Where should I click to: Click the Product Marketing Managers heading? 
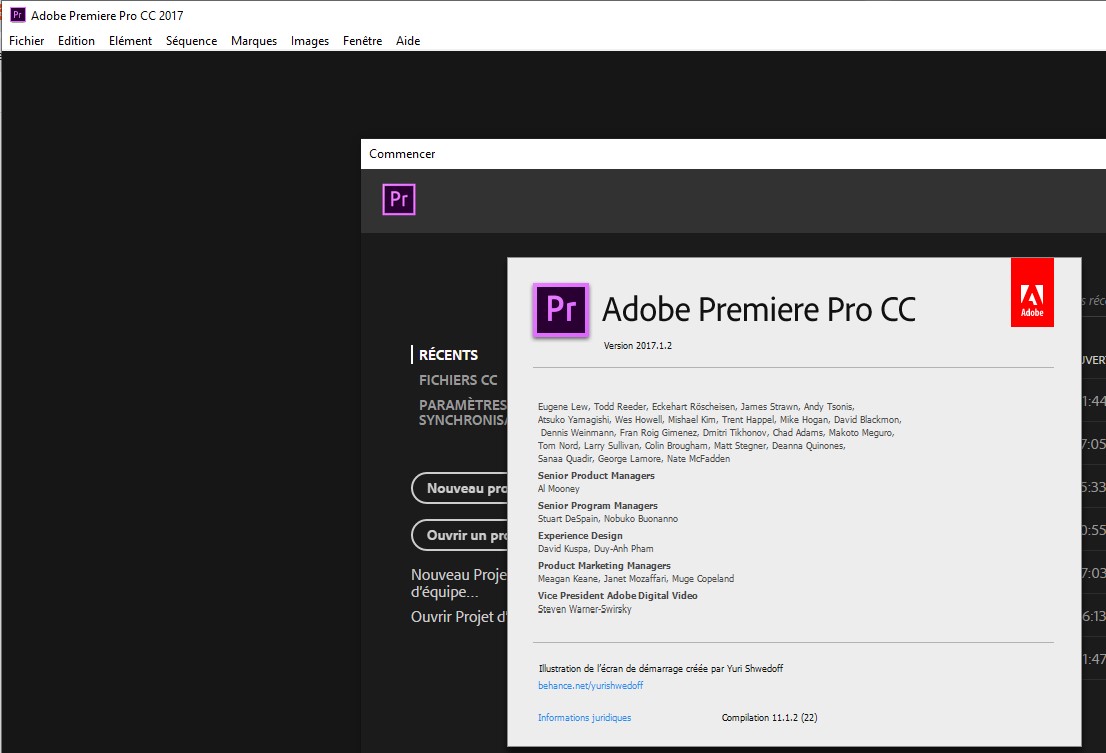[x=604, y=565]
